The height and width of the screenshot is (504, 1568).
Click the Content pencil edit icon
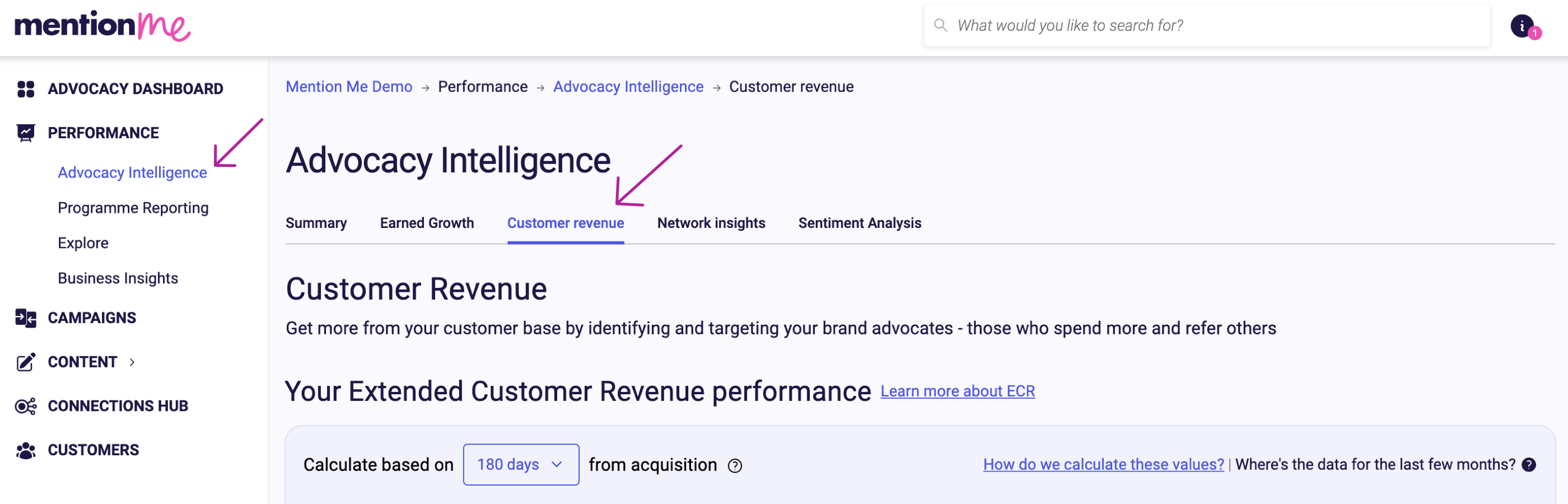(x=26, y=362)
